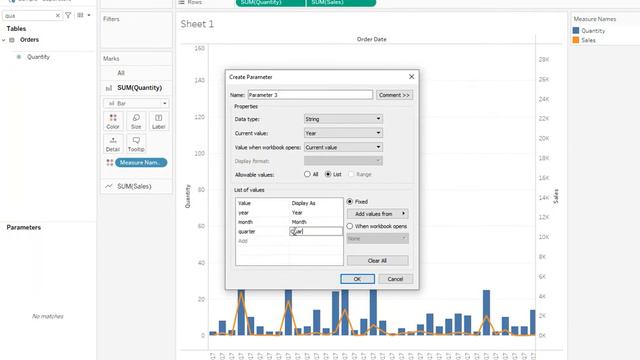Click the blue Quantity legend swatch

576,31
